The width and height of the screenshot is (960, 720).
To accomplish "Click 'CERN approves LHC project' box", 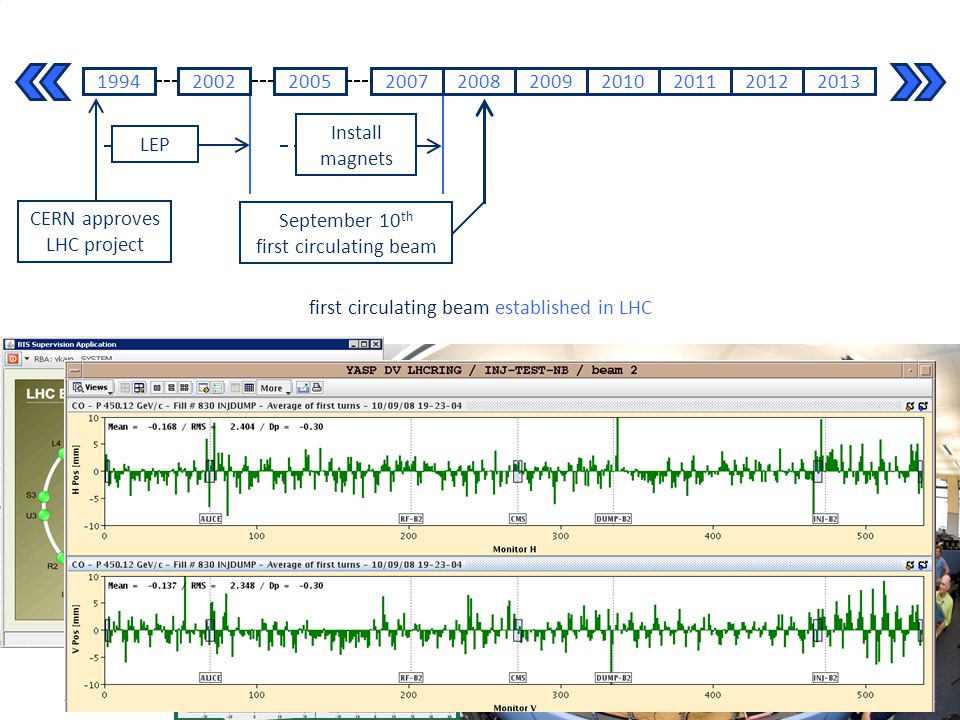I will (94, 231).
